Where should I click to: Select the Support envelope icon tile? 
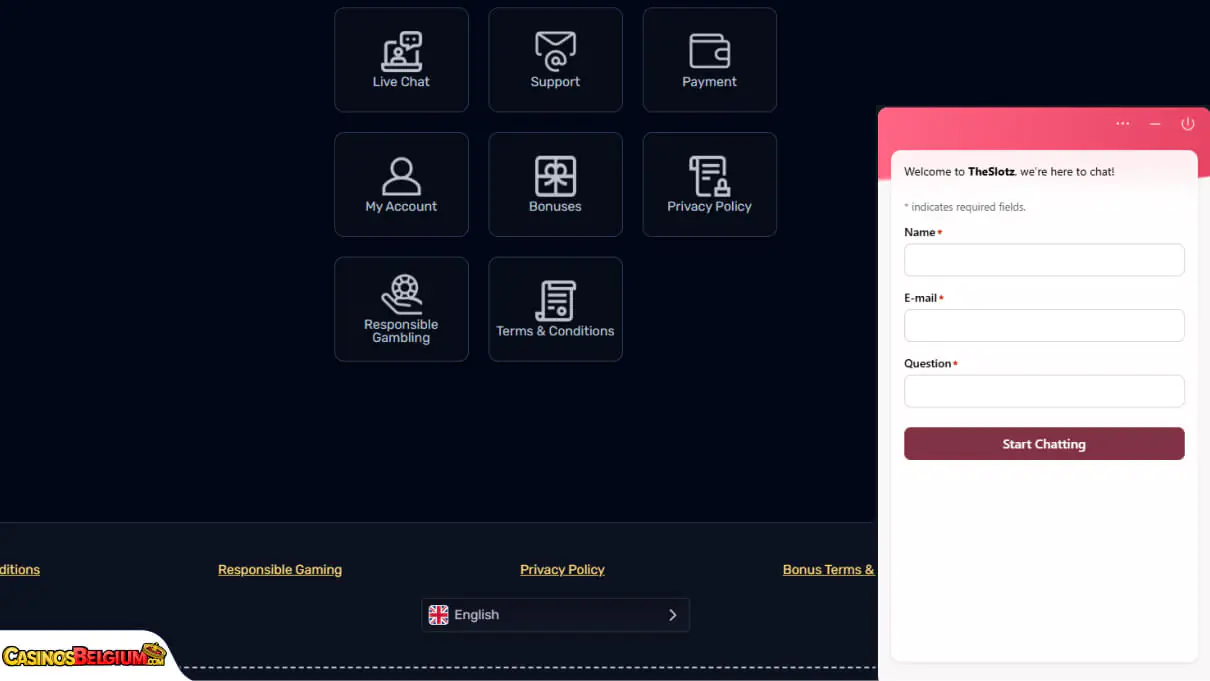pyautogui.click(x=555, y=60)
